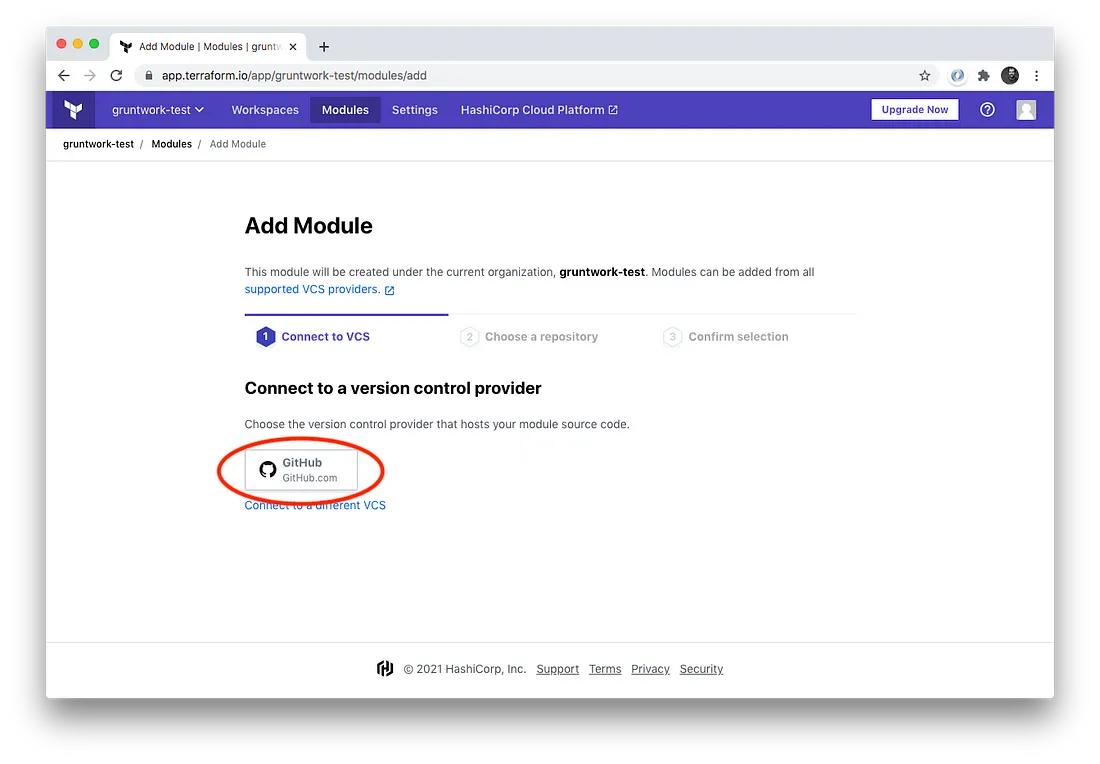Open the Security footer link
Viewport: 1100px width, 764px height.
[701, 669]
